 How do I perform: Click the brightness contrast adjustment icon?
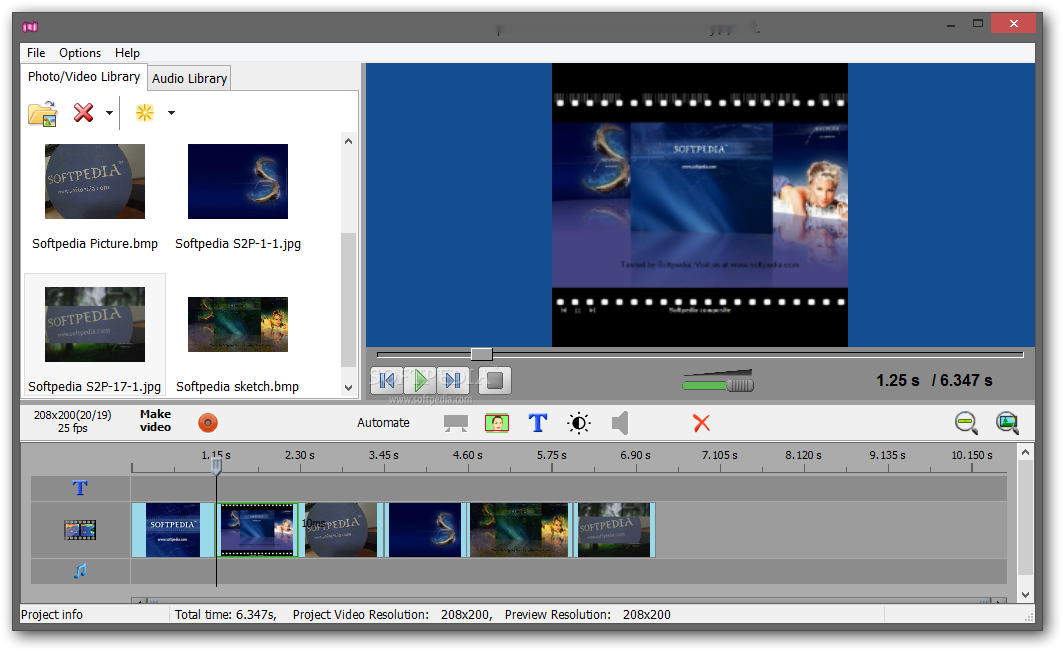[579, 423]
